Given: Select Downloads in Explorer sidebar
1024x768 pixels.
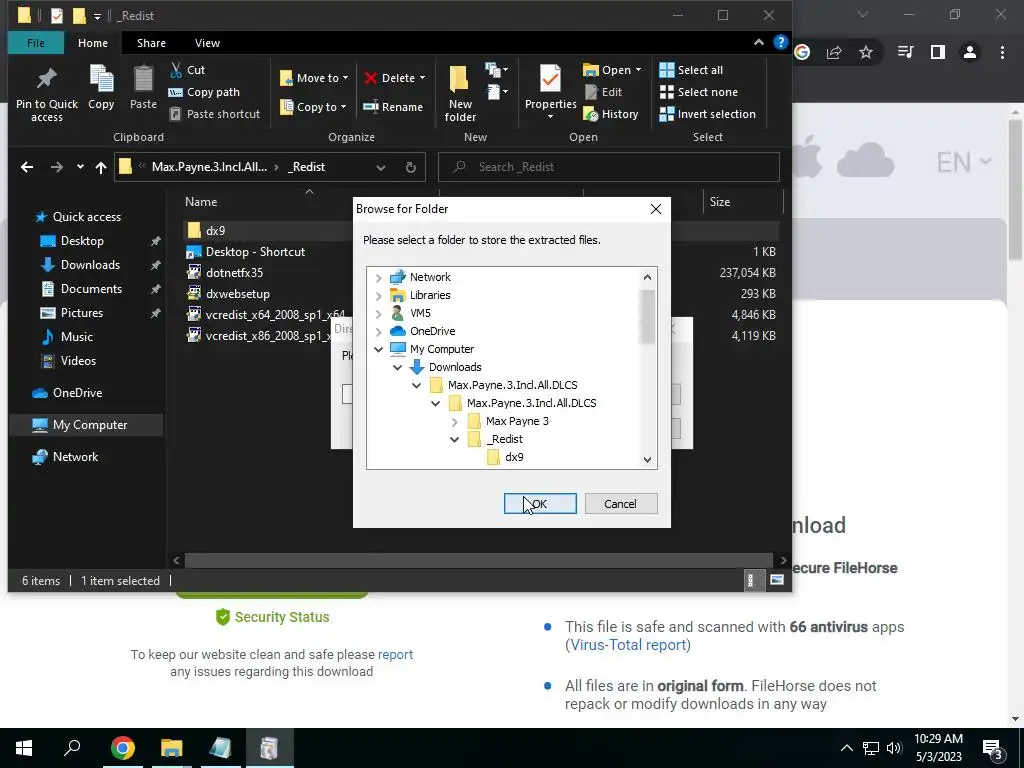Looking at the screenshot, I should (89, 265).
